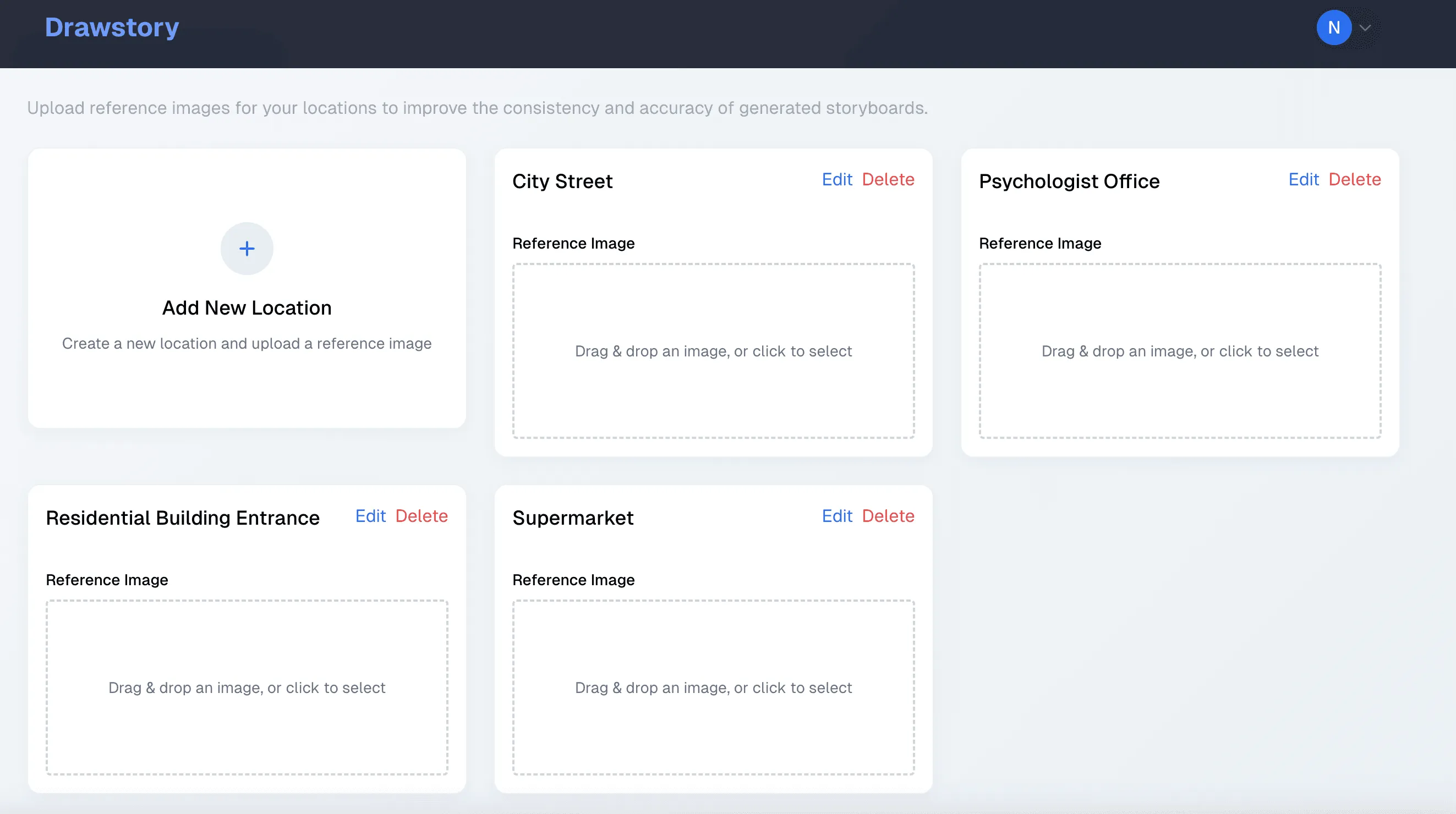This screenshot has width=1456, height=814.
Task: Delete the Psychologist Office location
Action: click(1354, 180)
